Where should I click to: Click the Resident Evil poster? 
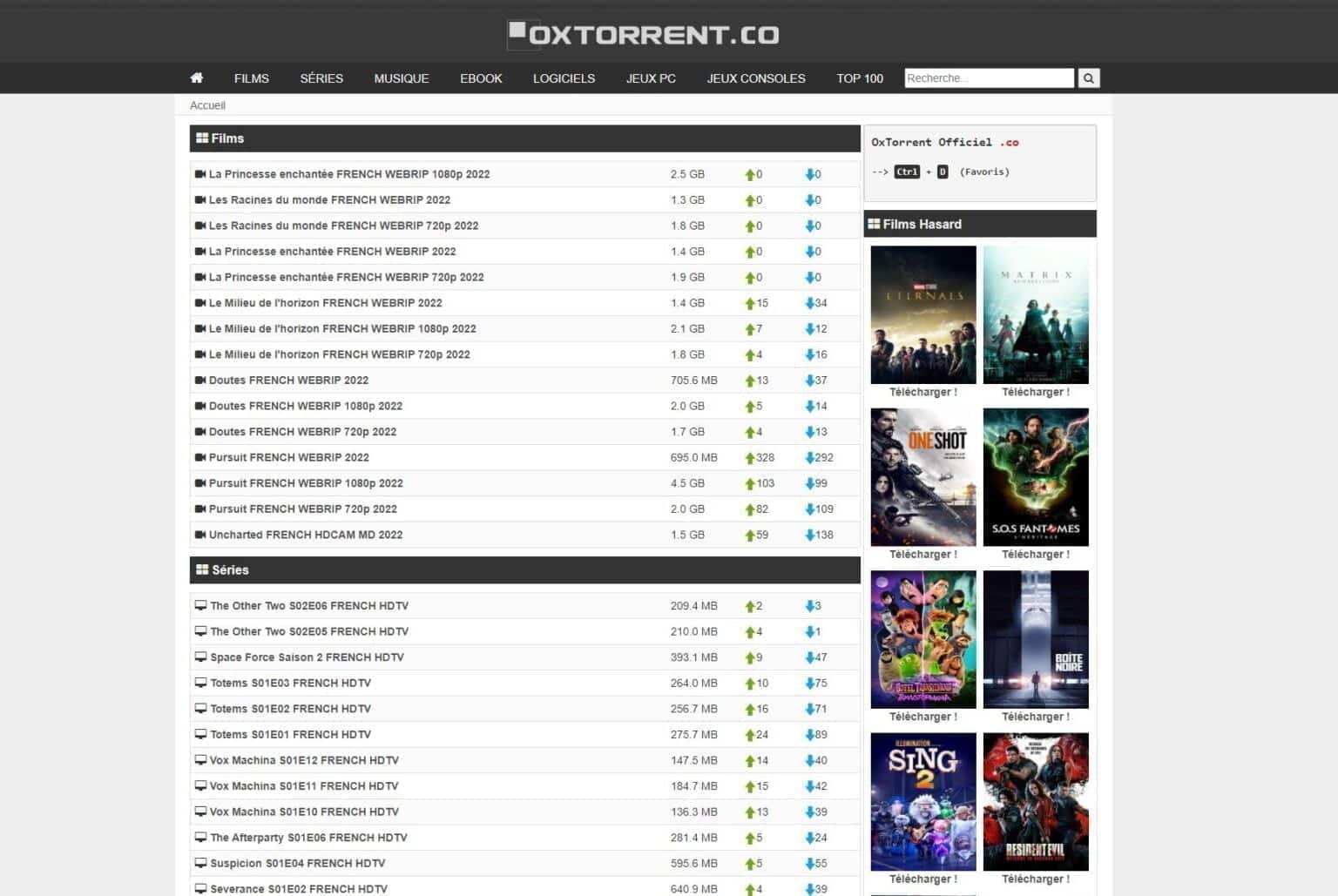[x=1036, y=801]
